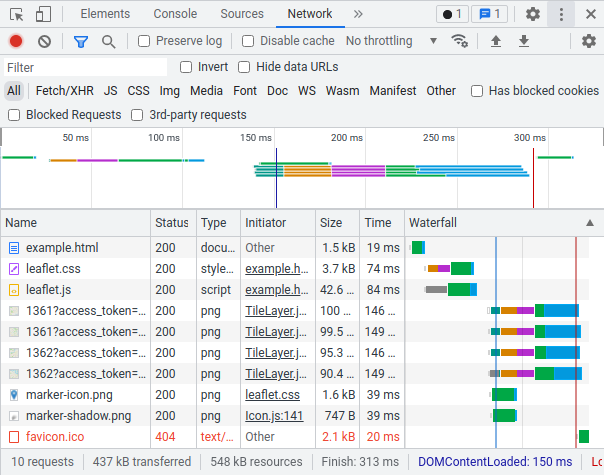This screenshot has width=604, height=475.
Task: Sort by the Name column header
Action: tap(76, 223)
